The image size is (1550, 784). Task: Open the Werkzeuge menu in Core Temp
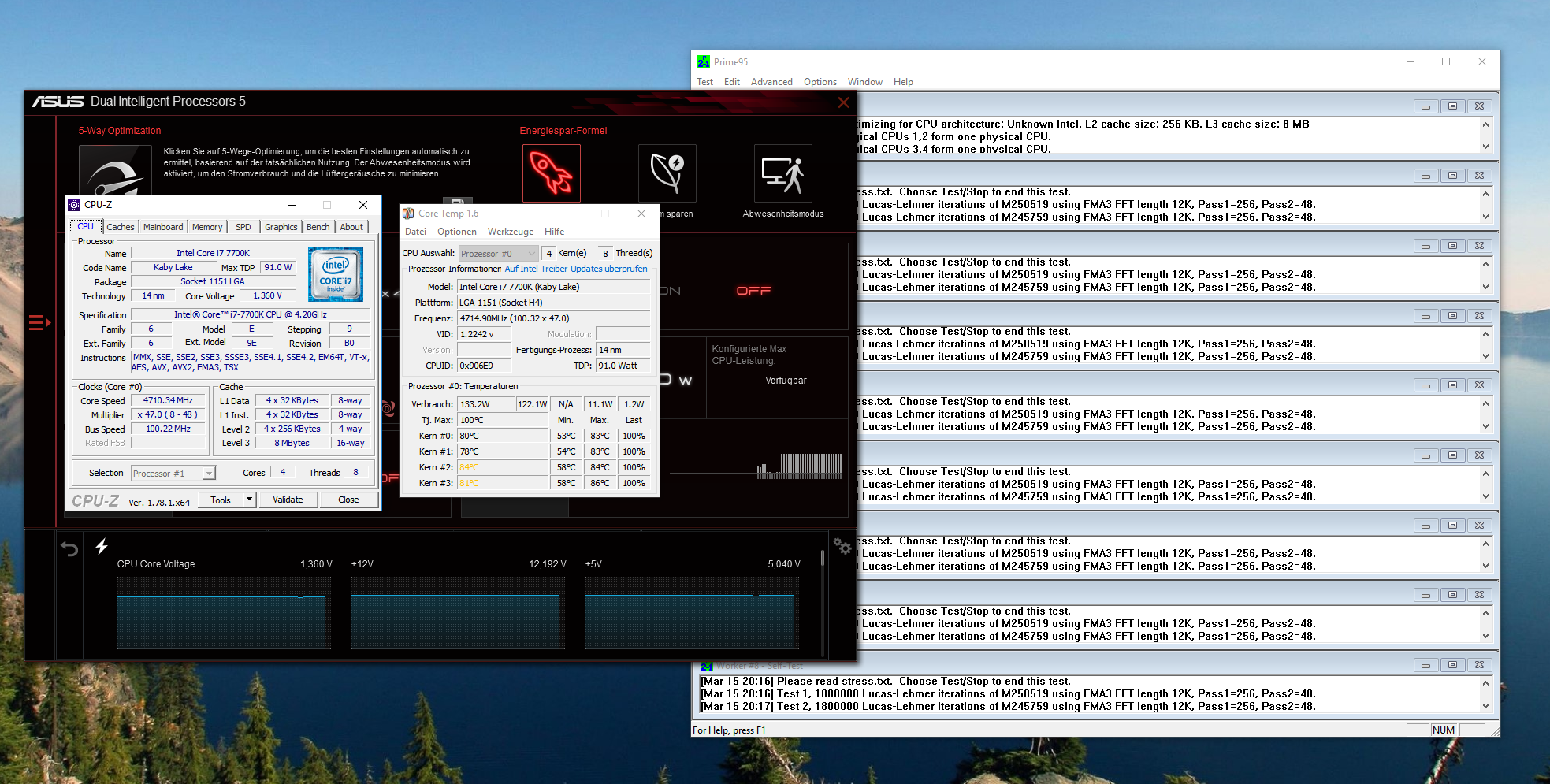(511, 232)
